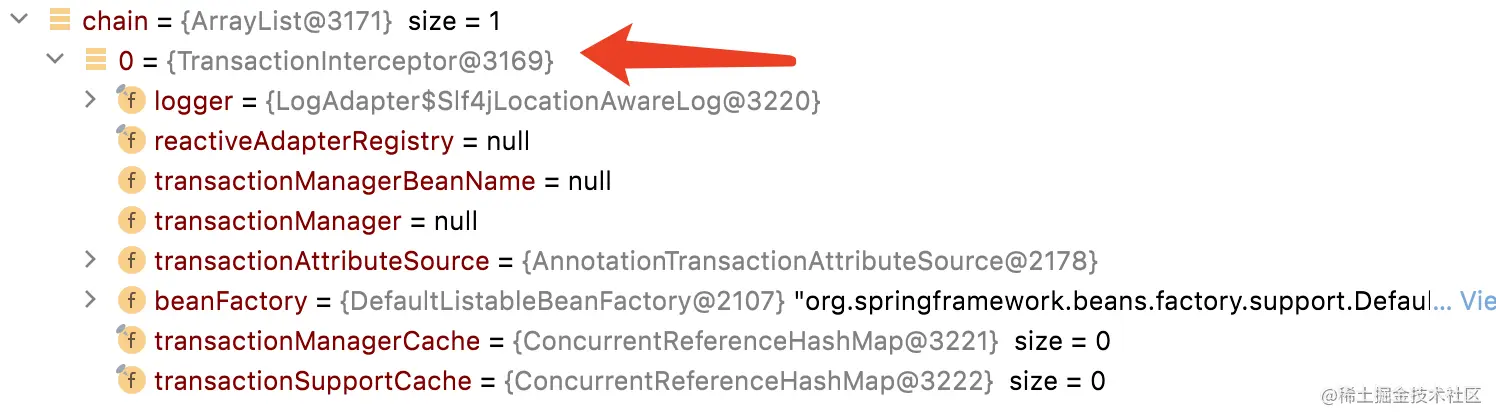Collapse the TransactionInterceptor element 0

[54, 60]
